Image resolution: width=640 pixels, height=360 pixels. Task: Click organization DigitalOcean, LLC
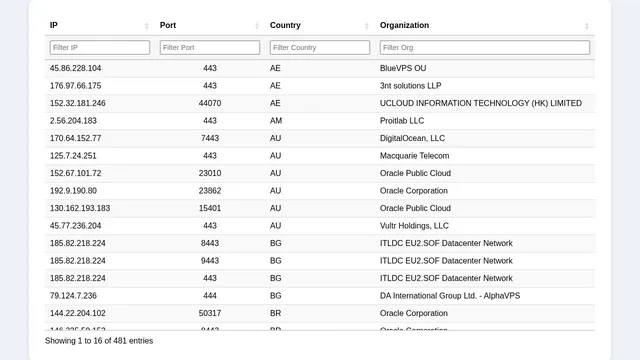tap(412, 138)
